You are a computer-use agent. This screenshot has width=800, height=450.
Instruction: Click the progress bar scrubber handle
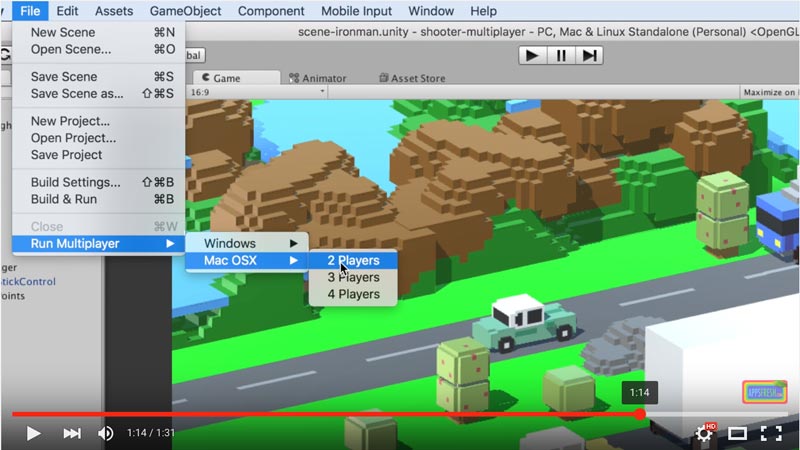640,414
